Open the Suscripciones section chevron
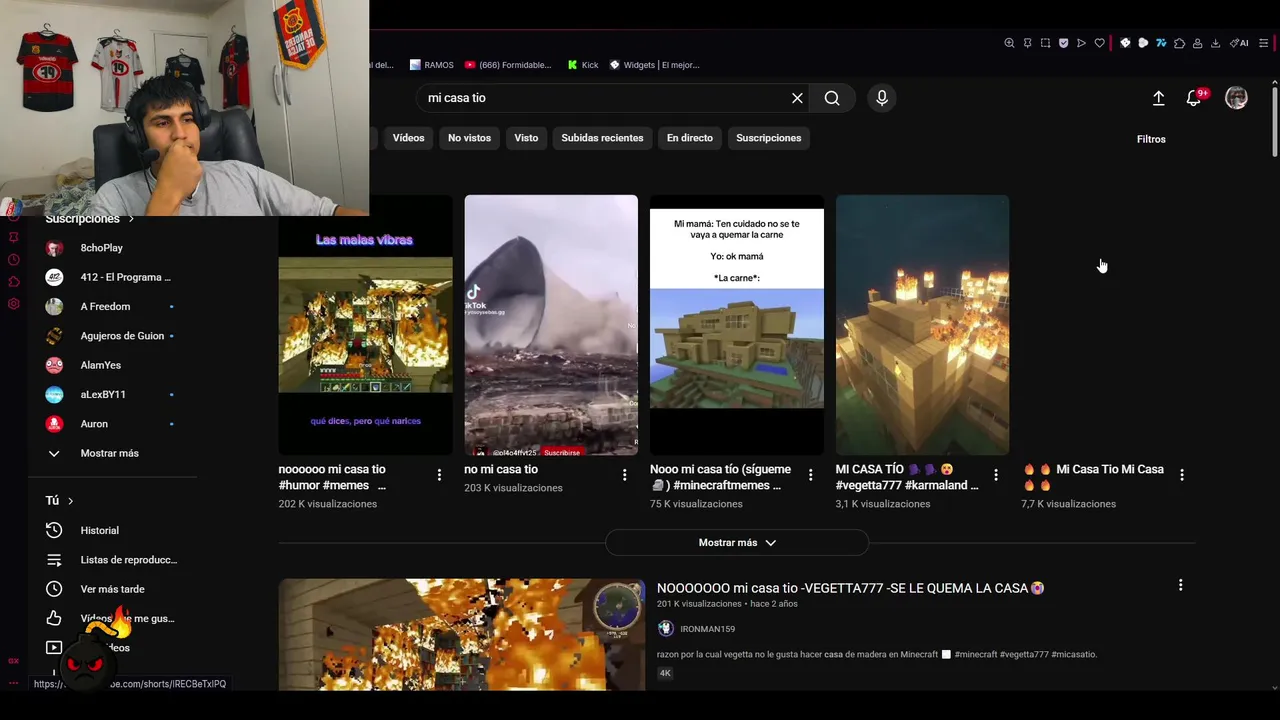 tap(130, 218)
